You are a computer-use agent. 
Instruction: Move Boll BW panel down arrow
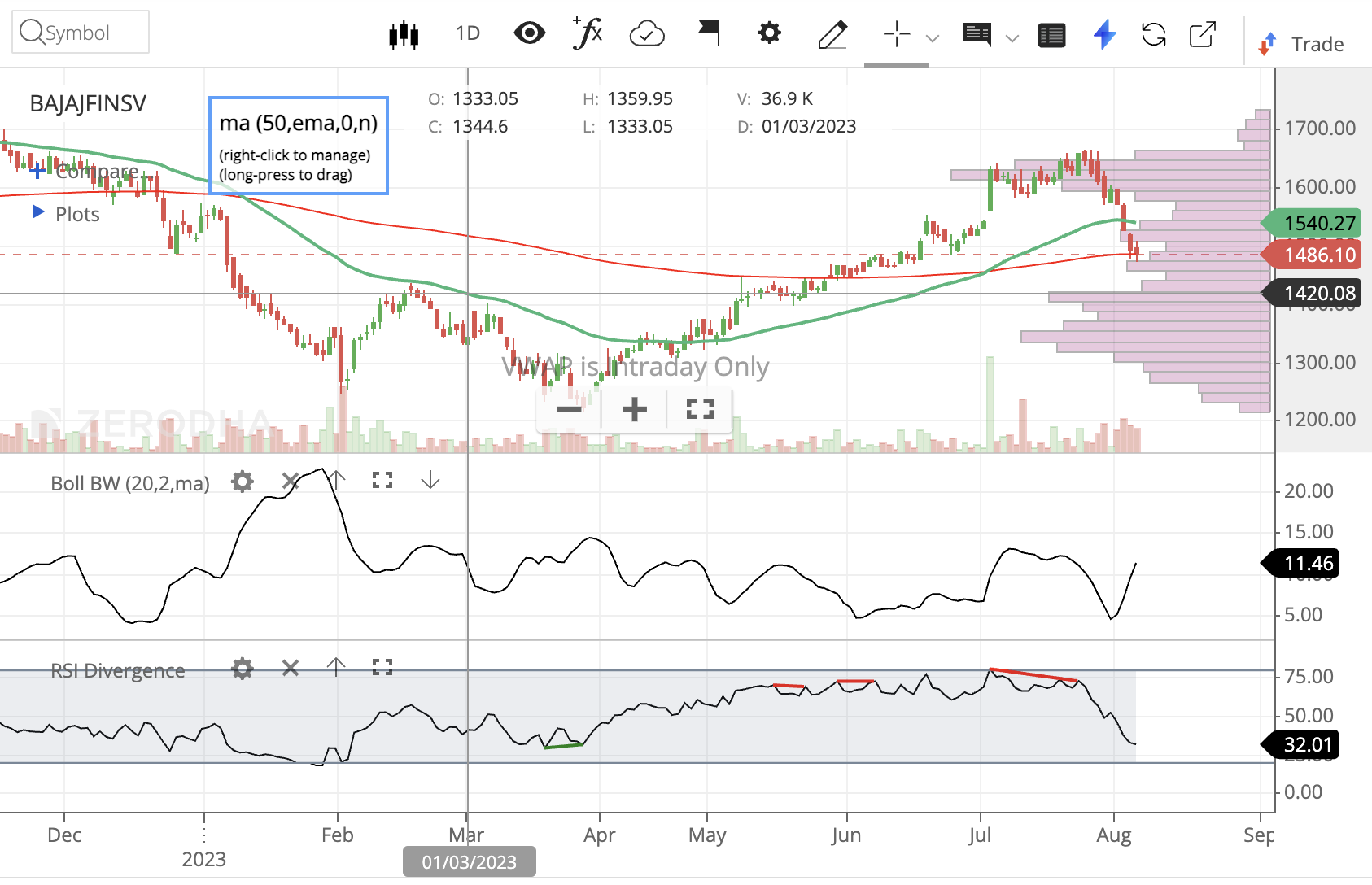[430, 481]
